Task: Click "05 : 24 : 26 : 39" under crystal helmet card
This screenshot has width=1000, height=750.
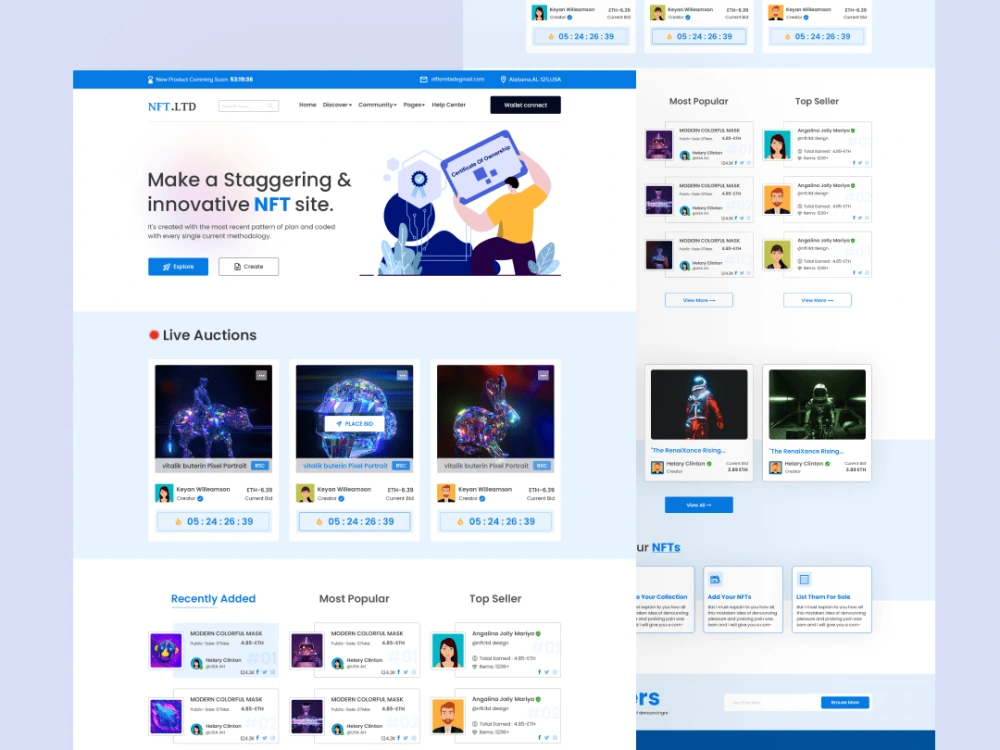Action: coord(361,522)
